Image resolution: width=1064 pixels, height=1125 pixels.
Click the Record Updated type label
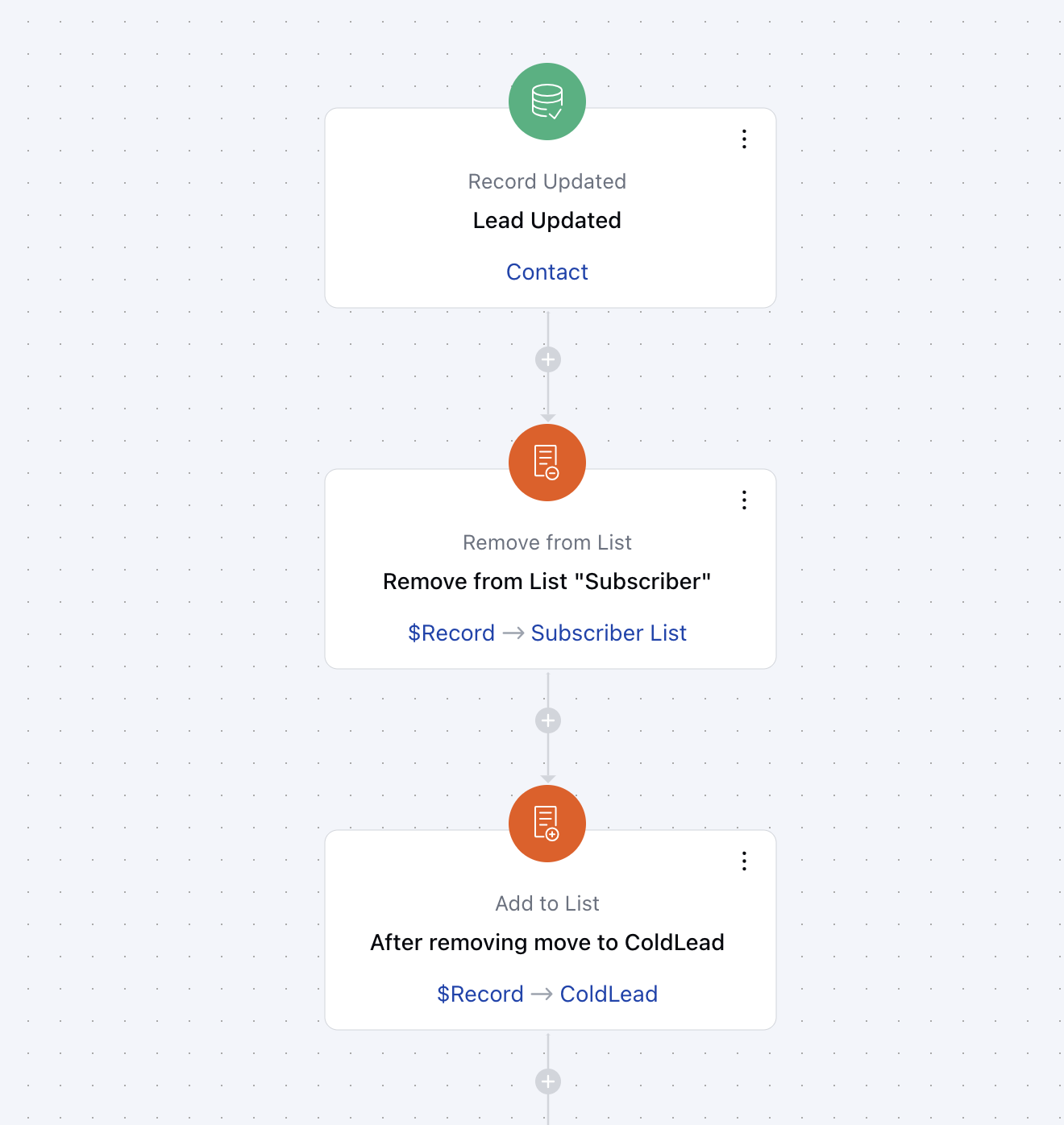547,182
